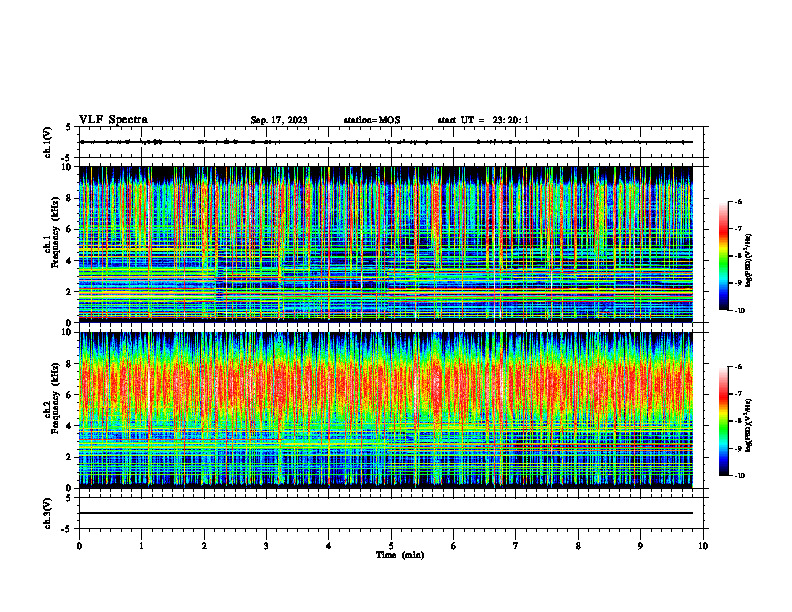
Task: Click the time axis tick label "3"
Action: click(x=266, y=546)
